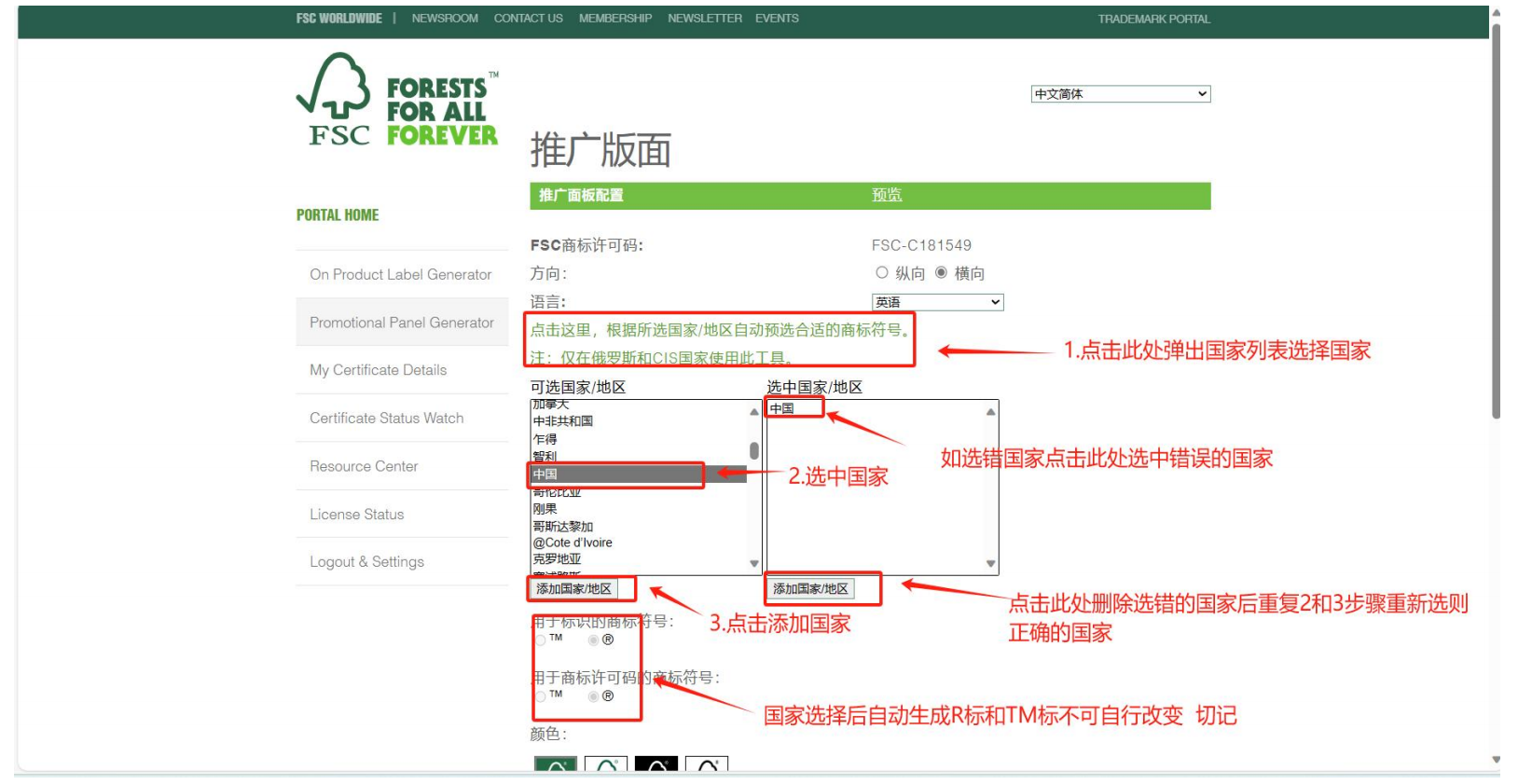Pick the green background logo color swatch
The height and width of the screenshot is (784, 1518).
pos(556,763)
